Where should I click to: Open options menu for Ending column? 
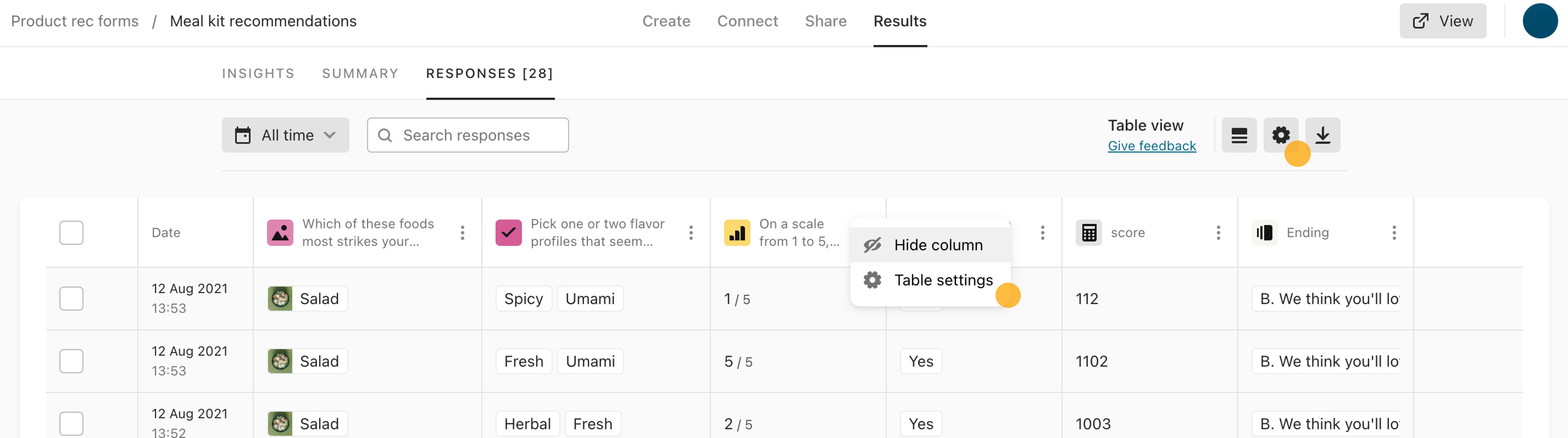1394,233
